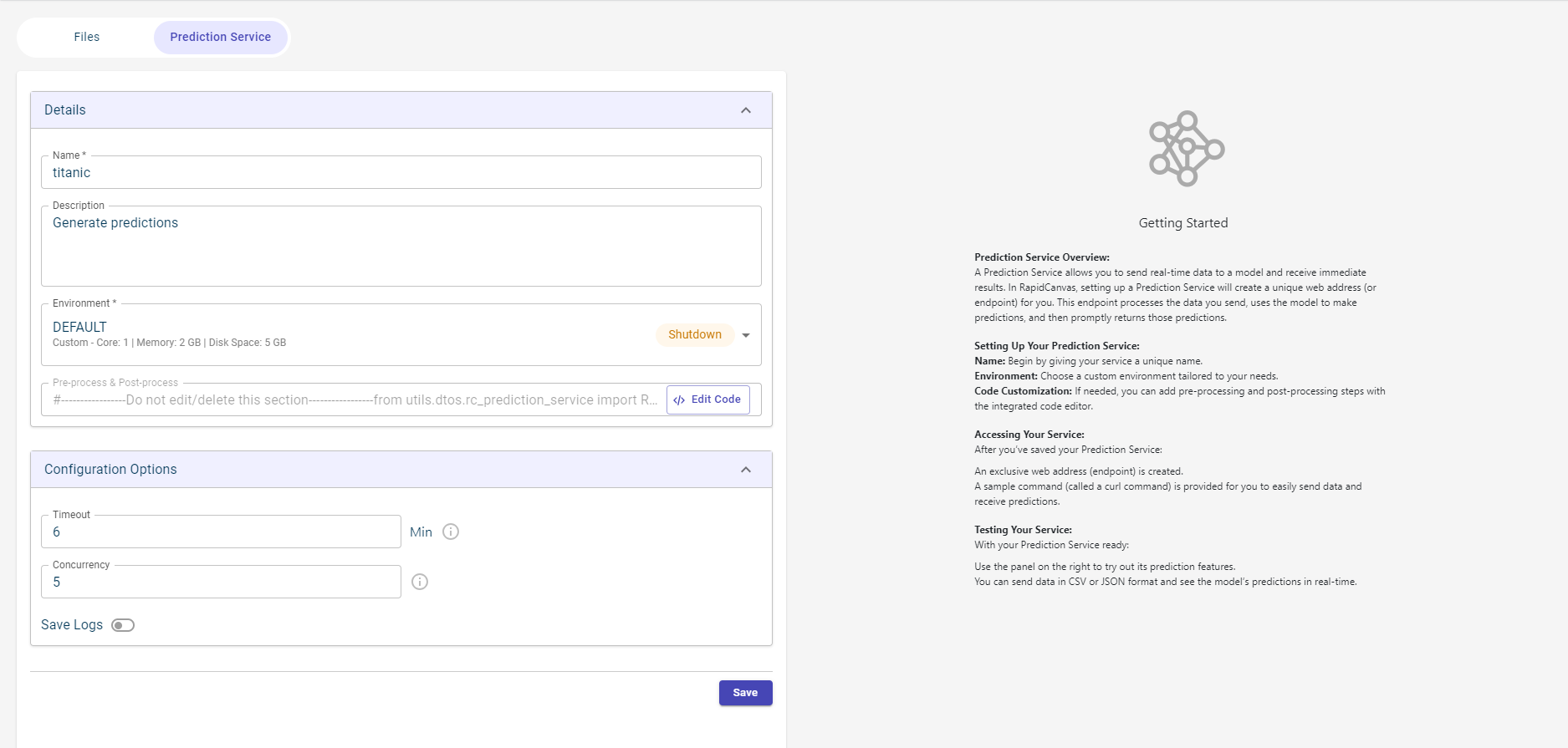Focus the Concurrency input field
The height and width of the screenshot is (748, 1568).
click(221, 583)
